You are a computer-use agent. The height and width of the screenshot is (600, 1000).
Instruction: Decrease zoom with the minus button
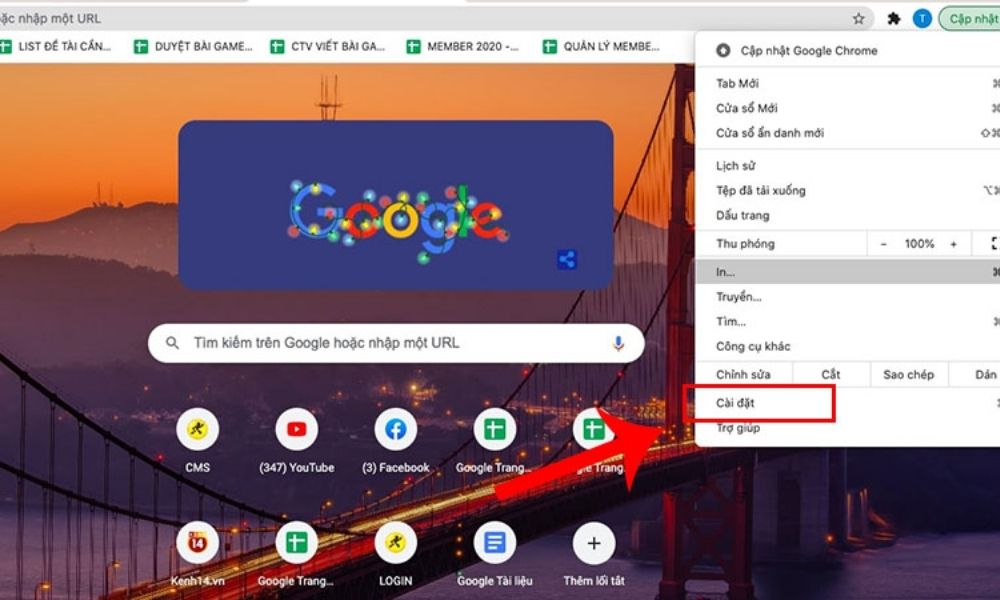[883, 244]
